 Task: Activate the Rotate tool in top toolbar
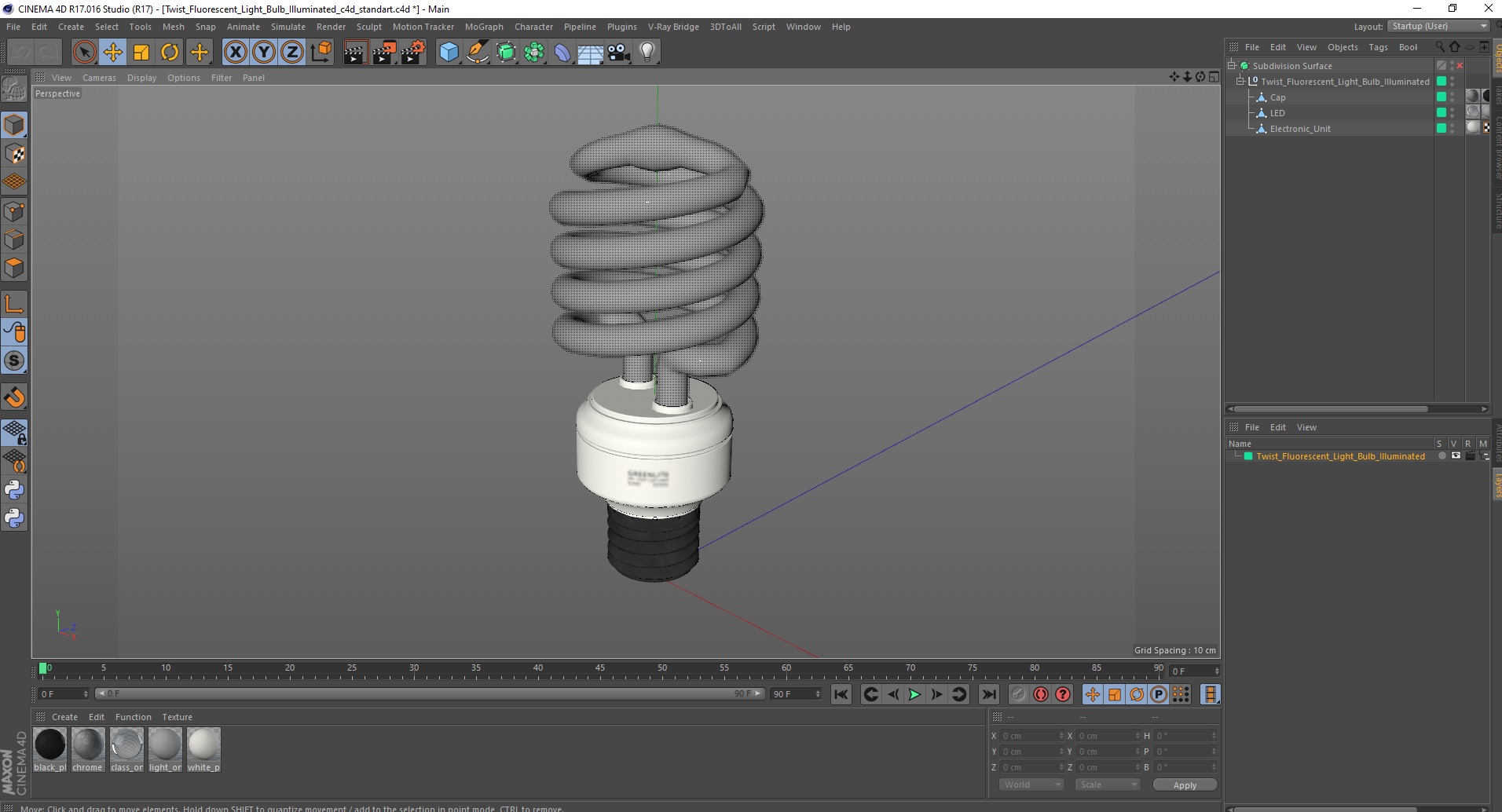pos(170,53)
